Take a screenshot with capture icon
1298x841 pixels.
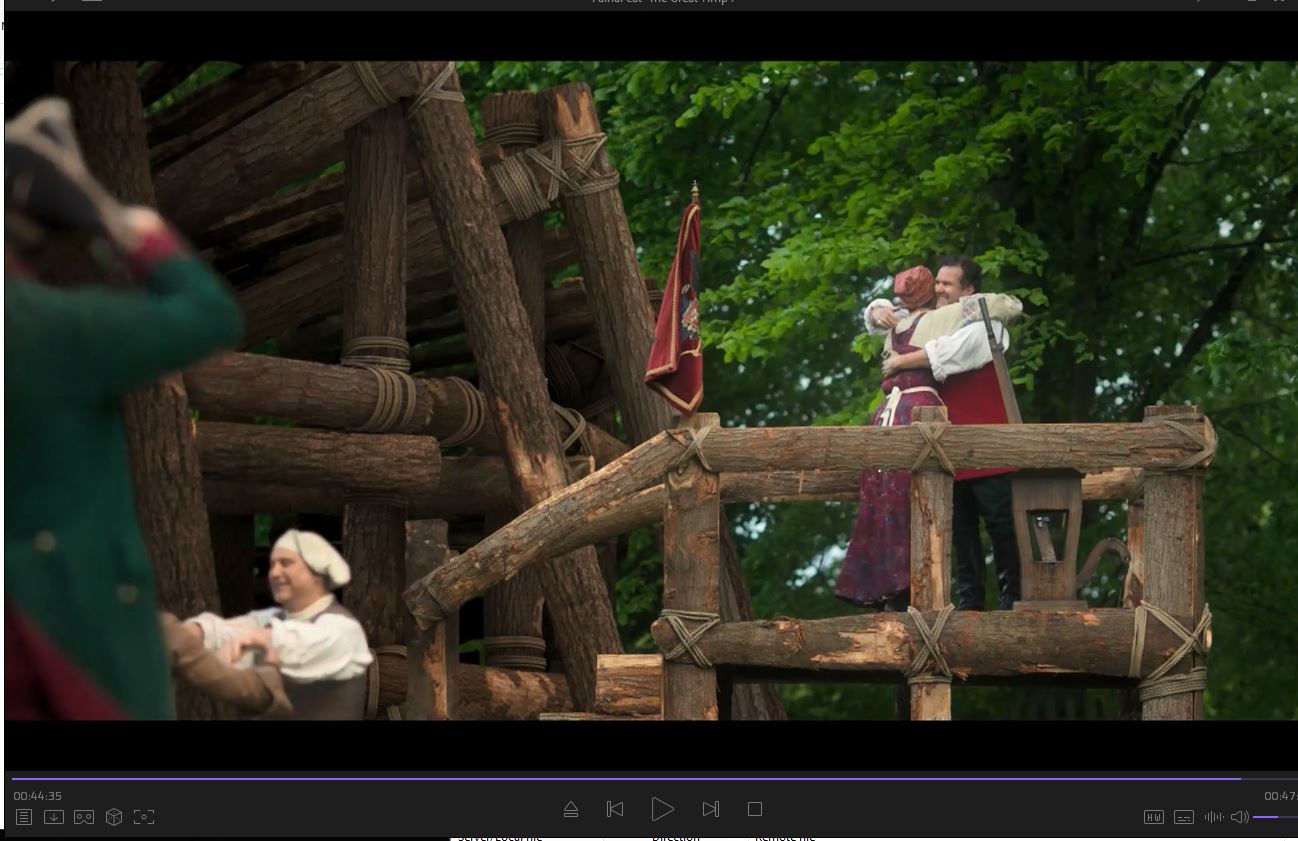(x=144, y=817)
